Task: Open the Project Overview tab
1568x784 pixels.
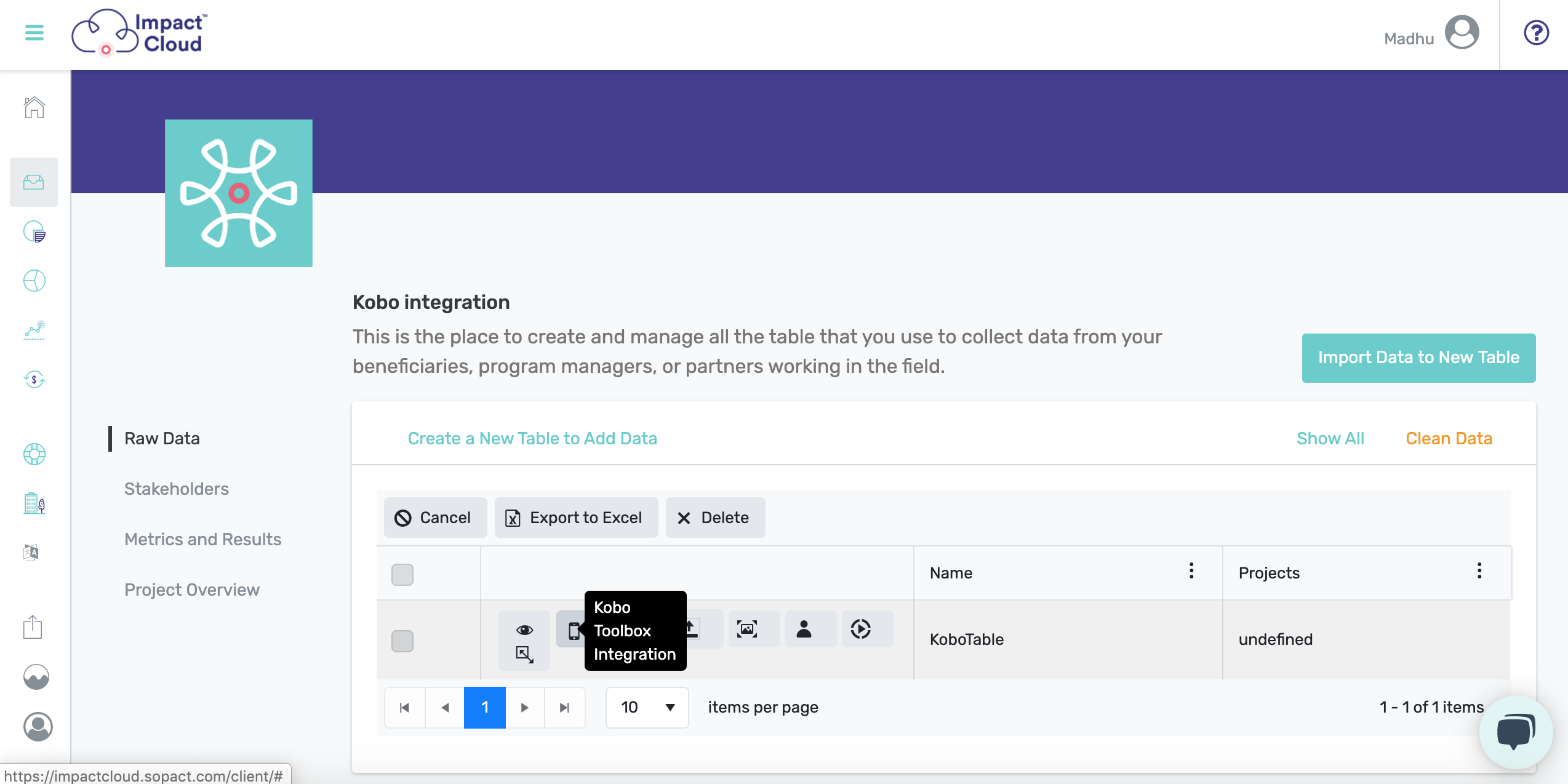Action: coord(192,590)
